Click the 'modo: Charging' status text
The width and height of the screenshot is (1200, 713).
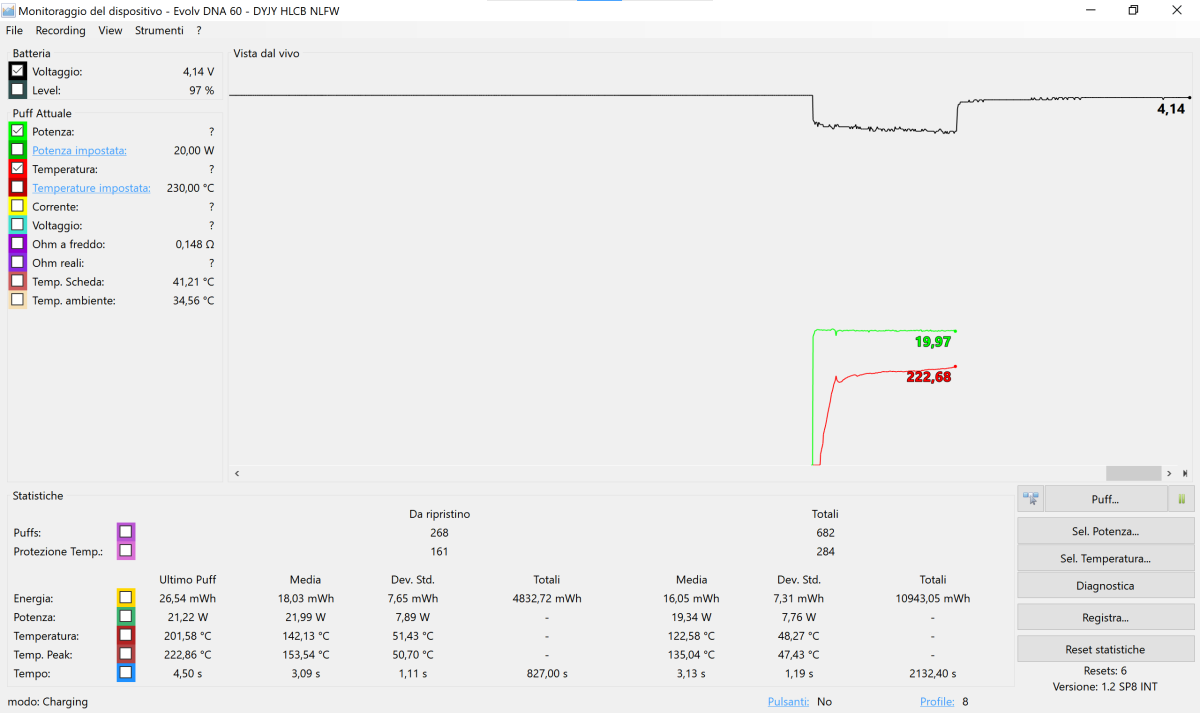48,702
